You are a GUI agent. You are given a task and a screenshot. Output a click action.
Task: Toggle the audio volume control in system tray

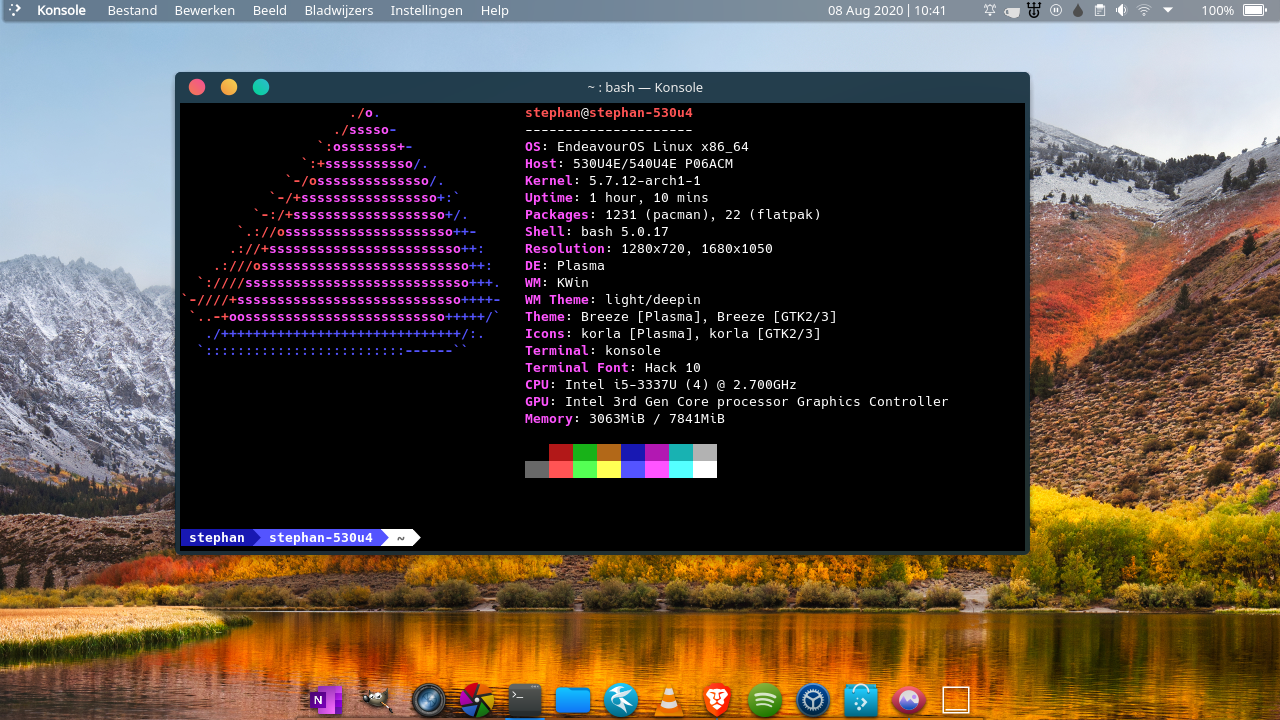click(1120, 10)
